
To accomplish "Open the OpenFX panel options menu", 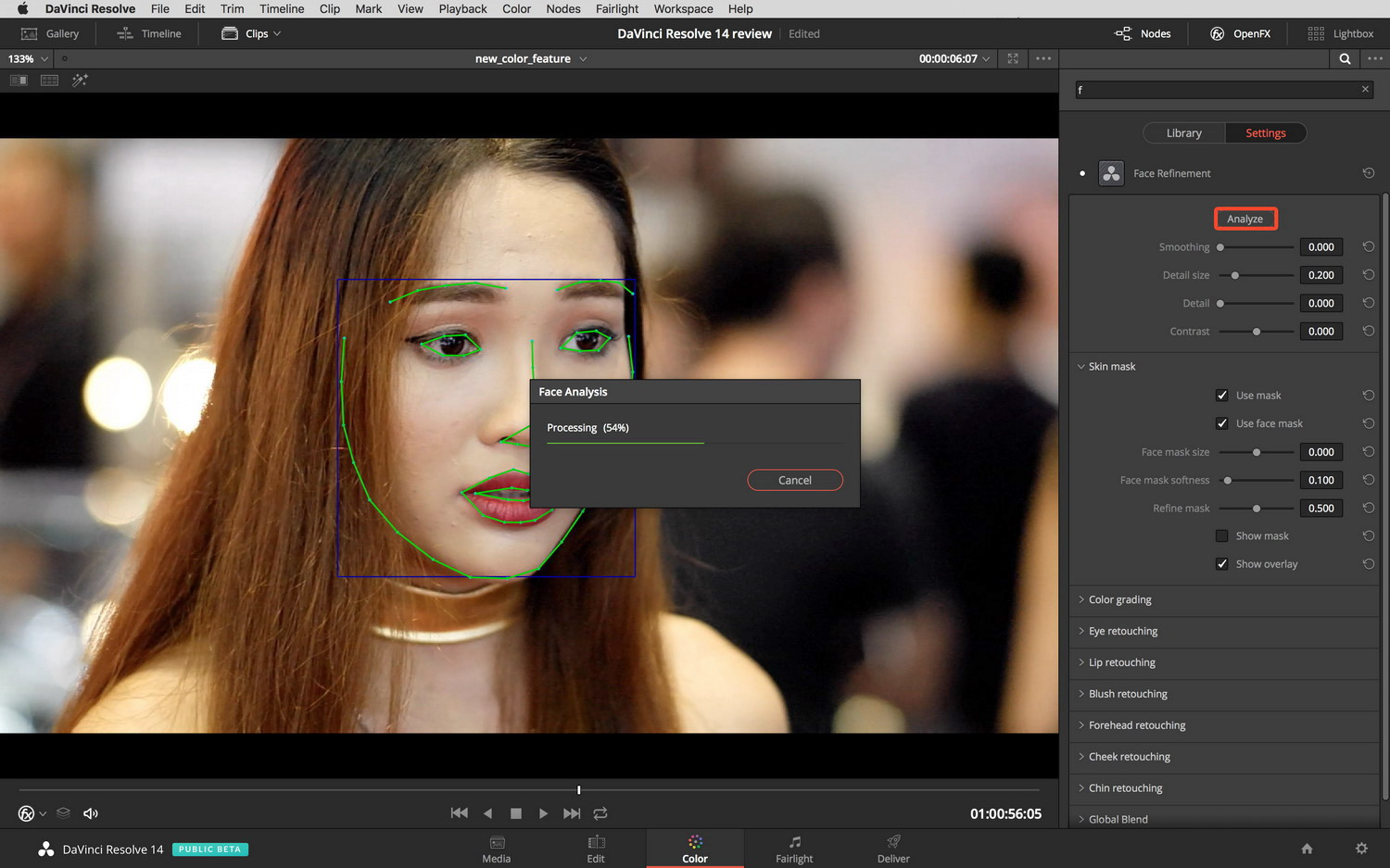I will click(1375, 58).
